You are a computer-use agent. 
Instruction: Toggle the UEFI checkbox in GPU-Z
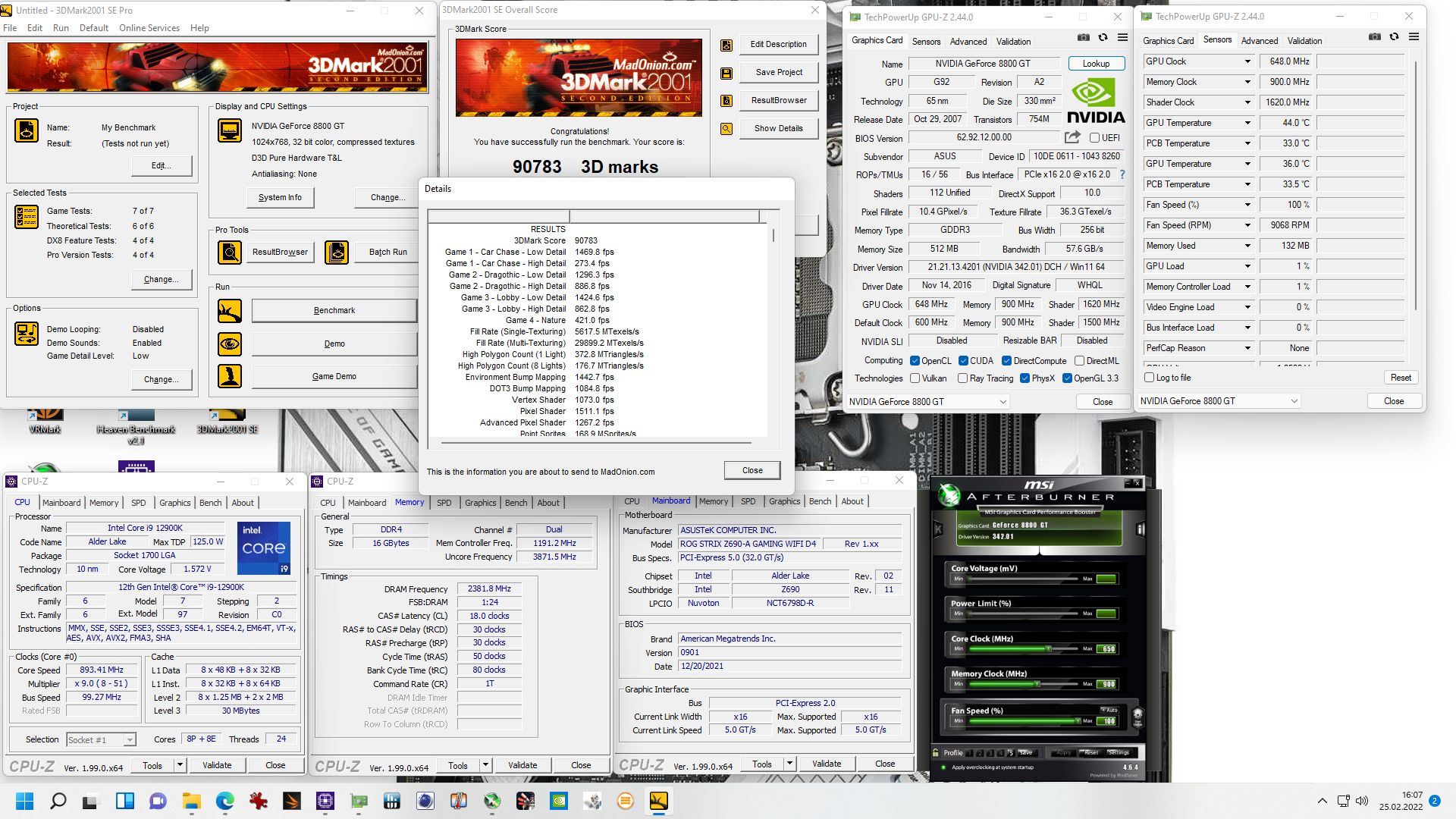1094,138
